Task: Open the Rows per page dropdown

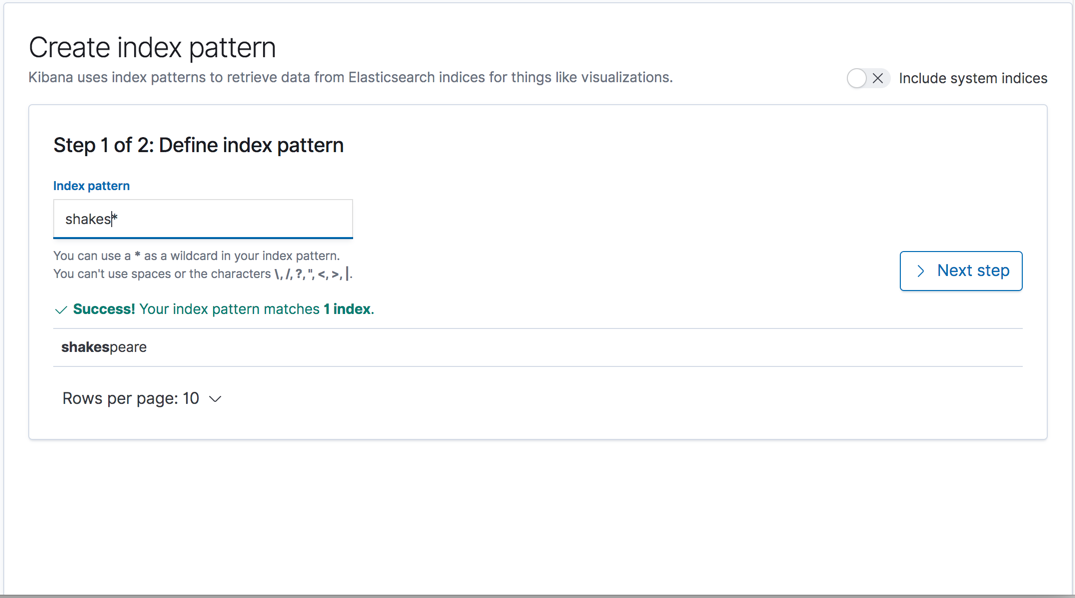Action: tap(143, 398)
